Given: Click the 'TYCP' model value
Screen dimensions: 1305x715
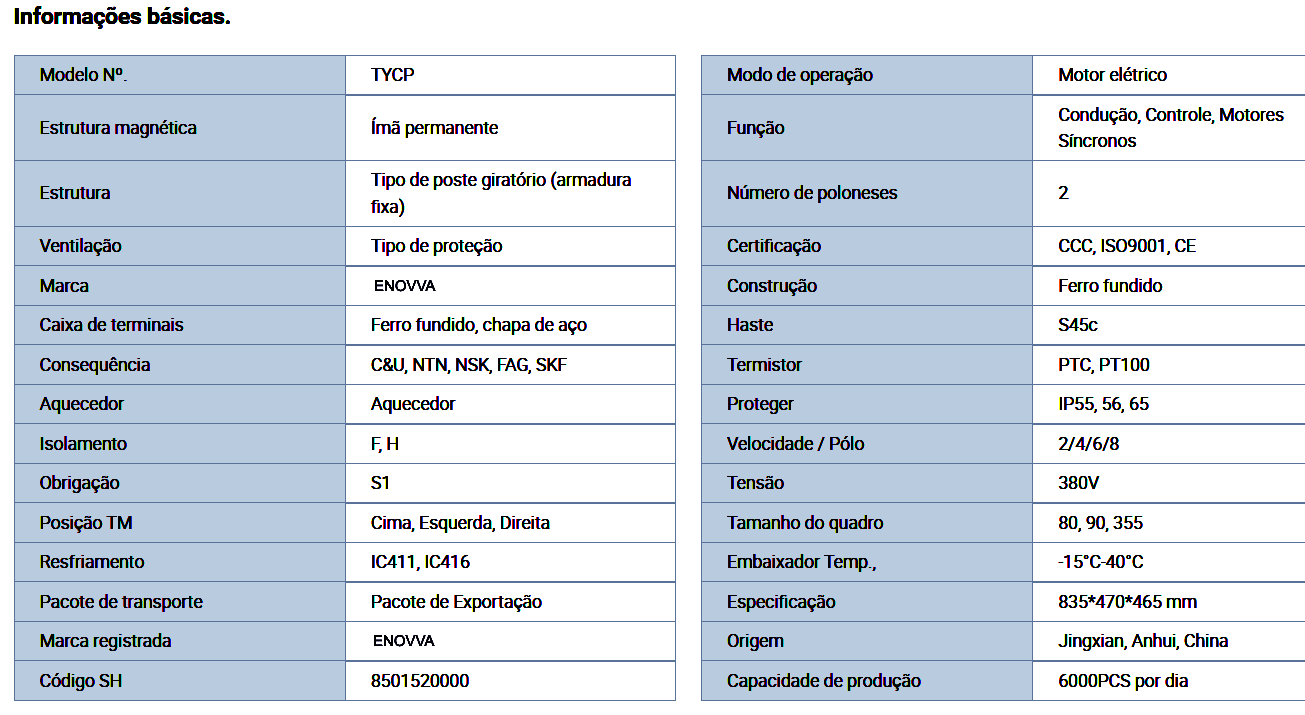Looking at the screenshot, I should click(x=392, y=75).
